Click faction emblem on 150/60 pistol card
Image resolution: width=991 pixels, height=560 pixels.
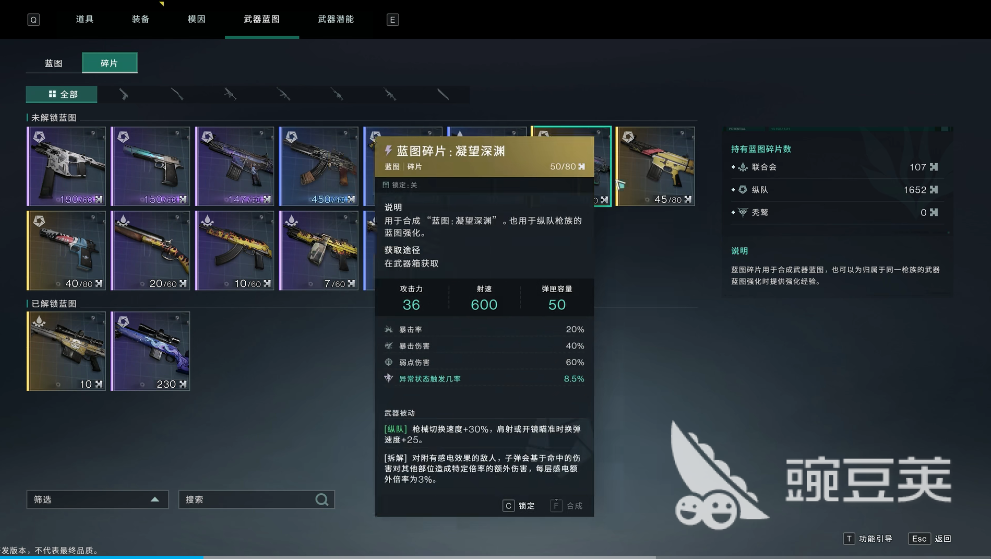coord(123,137)
